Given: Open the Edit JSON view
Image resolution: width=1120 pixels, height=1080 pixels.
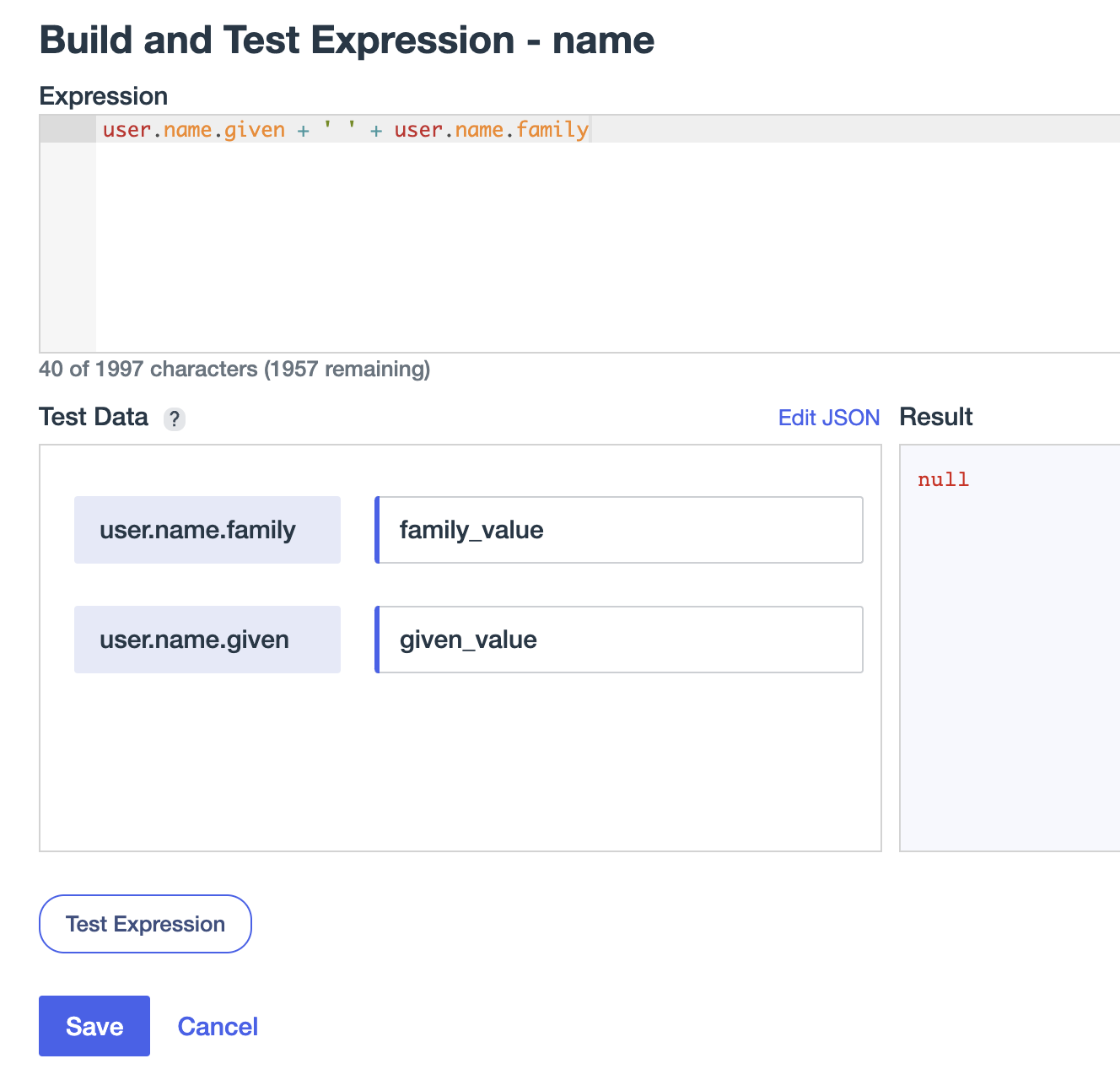Looking at the screenshot, I should click(829, 418).
